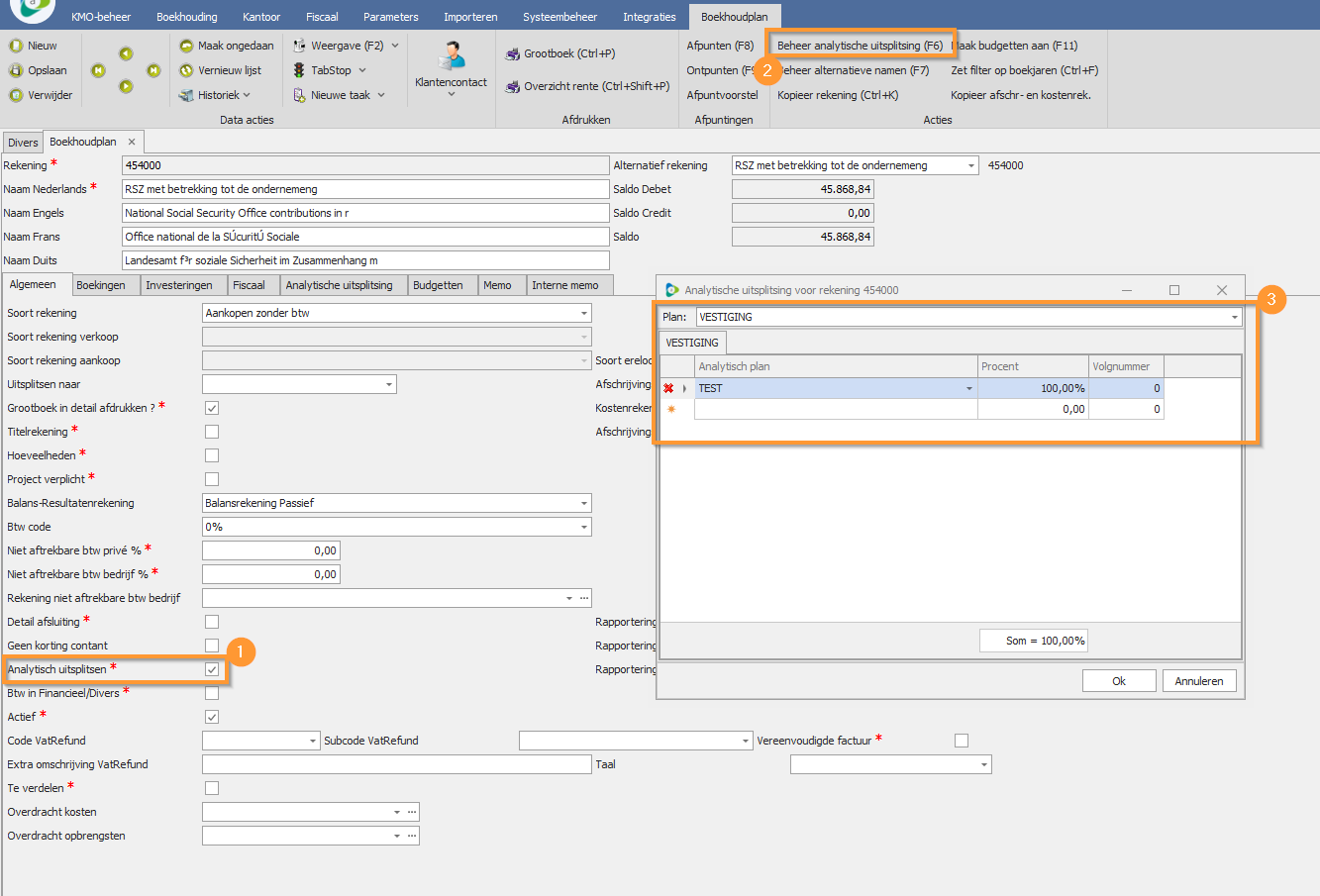
Task: Uncheck the Analytisch uitsplitsen checkbox
Action: point(212,669)
